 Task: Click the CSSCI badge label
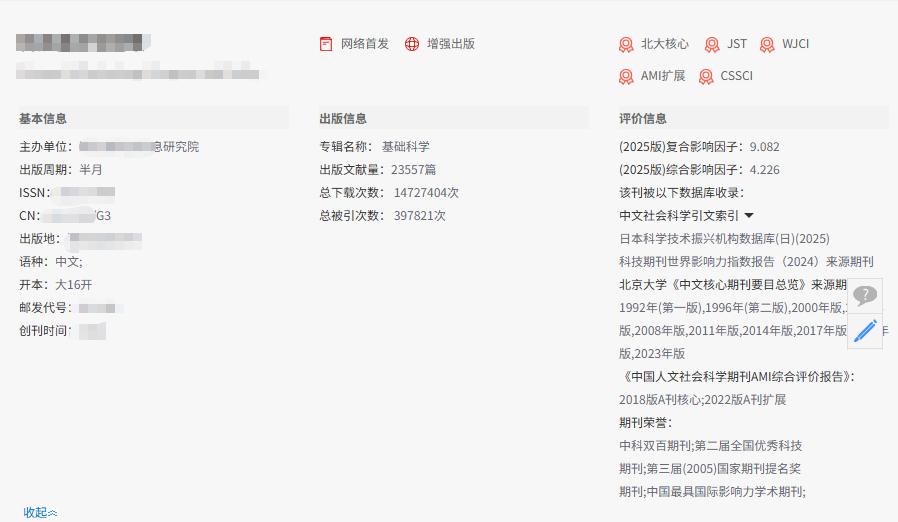point(736,76)
